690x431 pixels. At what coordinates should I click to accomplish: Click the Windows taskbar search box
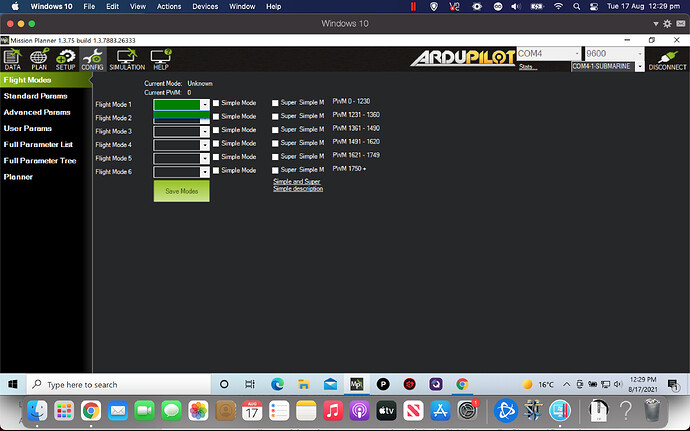(x=120, y=384)
